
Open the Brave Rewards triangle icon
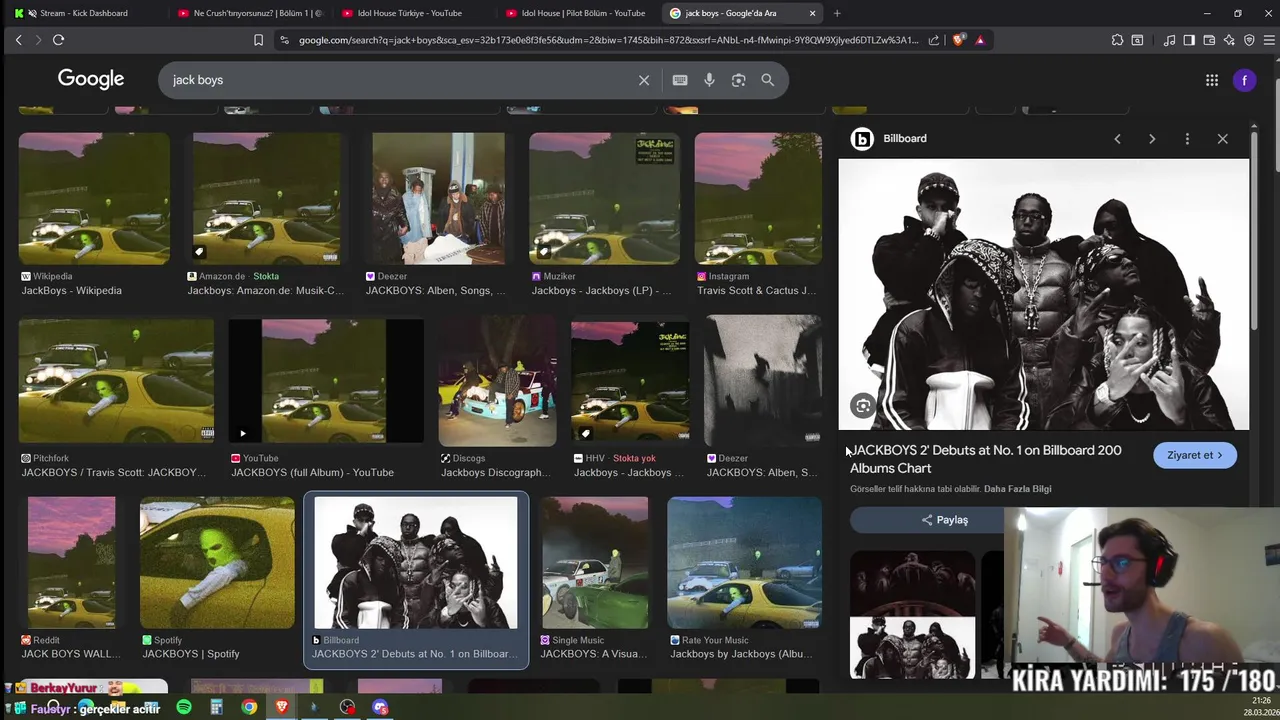pyautogui.click(x=980, y=40)
